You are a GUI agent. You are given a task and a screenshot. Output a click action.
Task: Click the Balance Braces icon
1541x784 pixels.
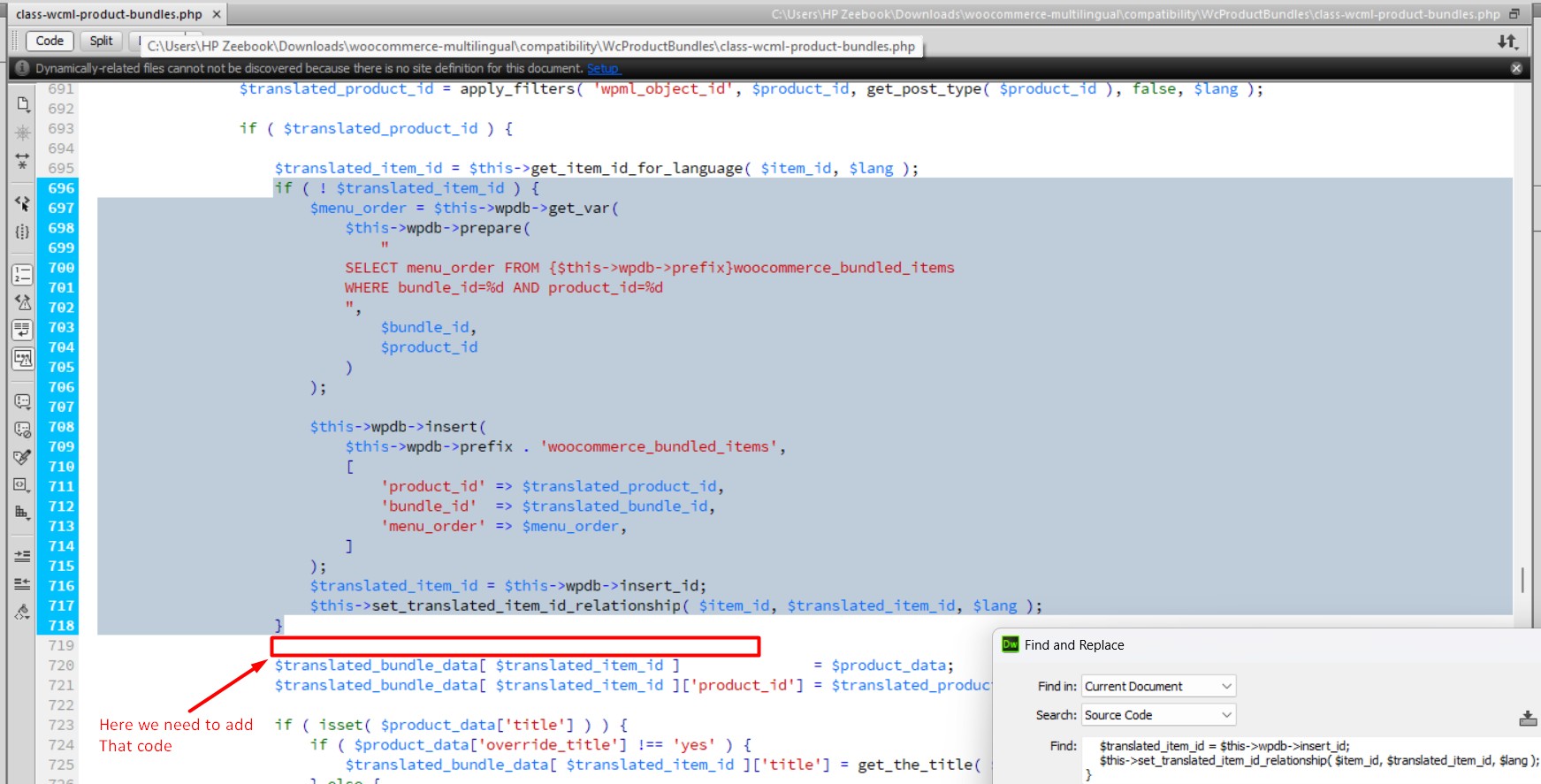tap(23, 232)
